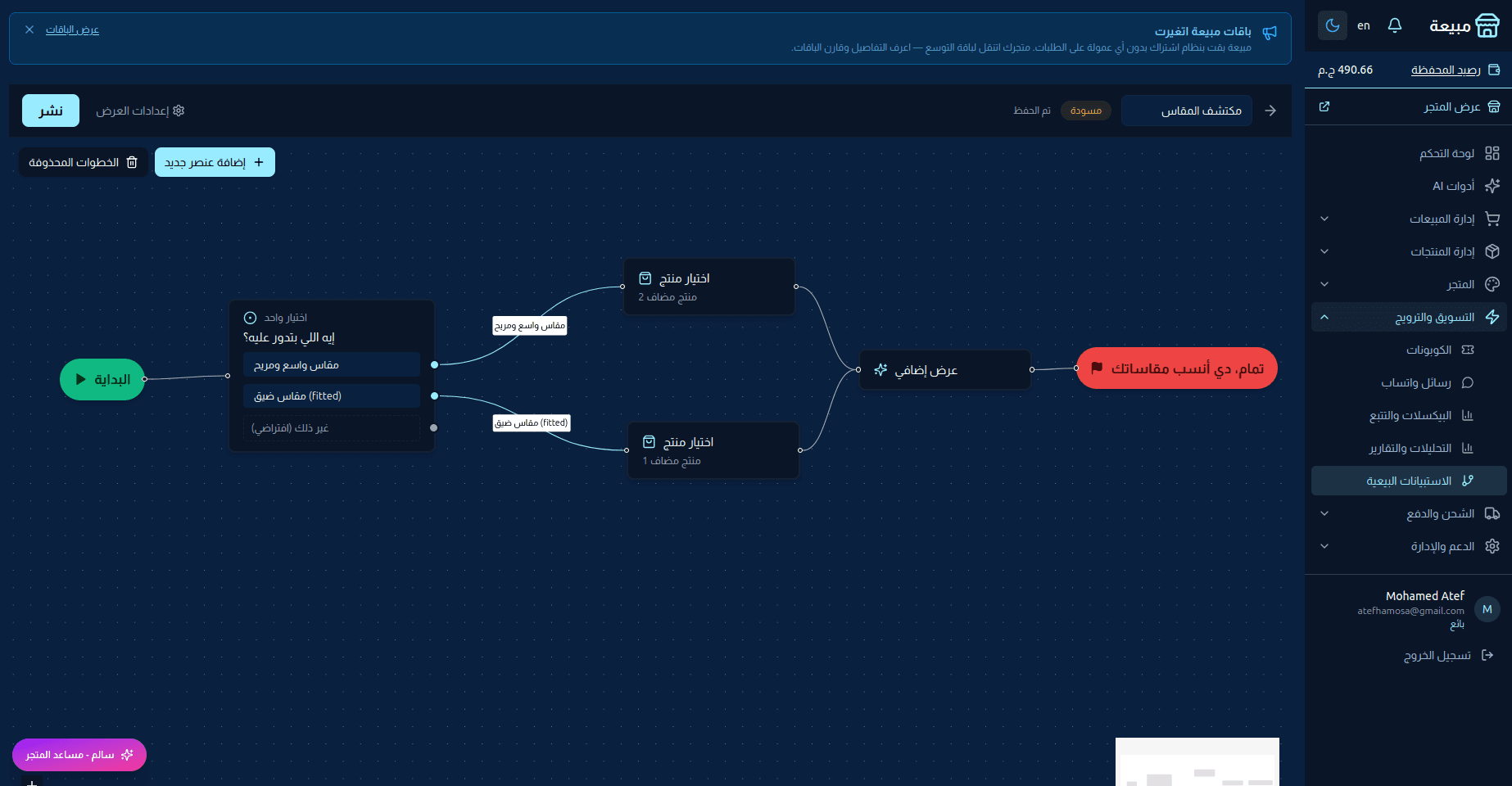Open عرض المتجر external link icon
Viewport: 1512px width, 786px height.
click(1324, 106)
